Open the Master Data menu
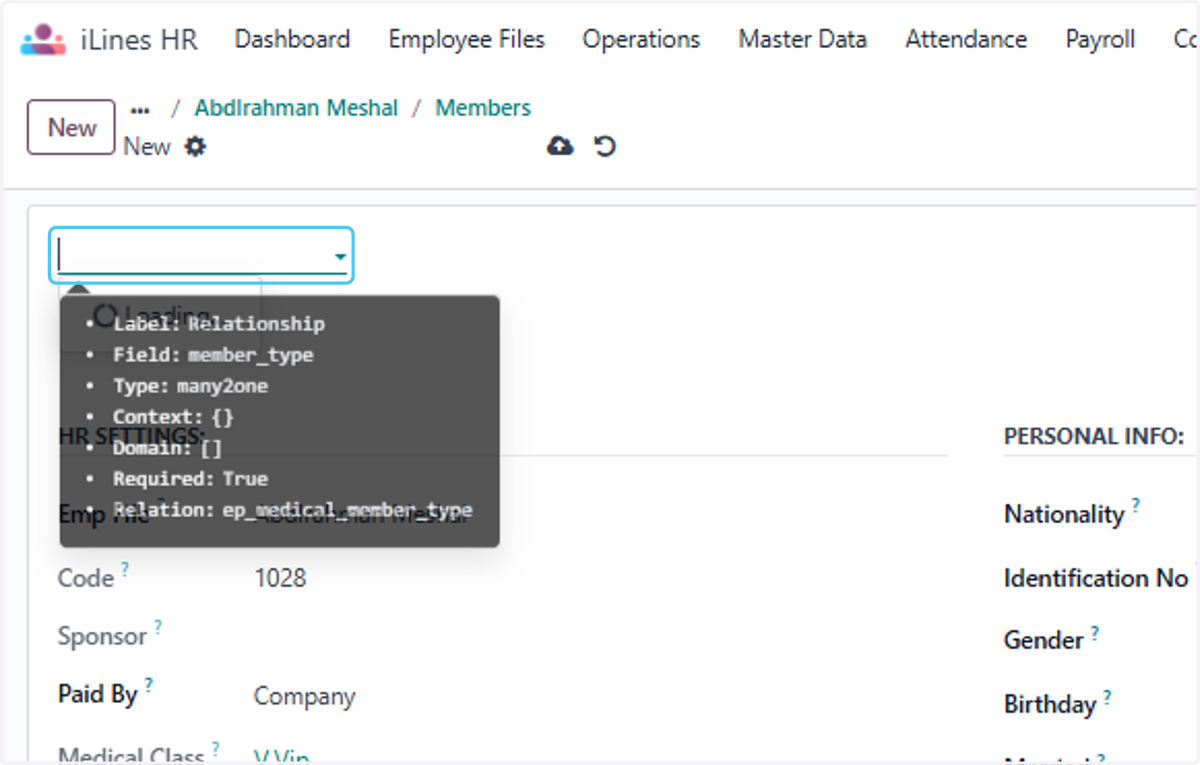 click(803, 39)
